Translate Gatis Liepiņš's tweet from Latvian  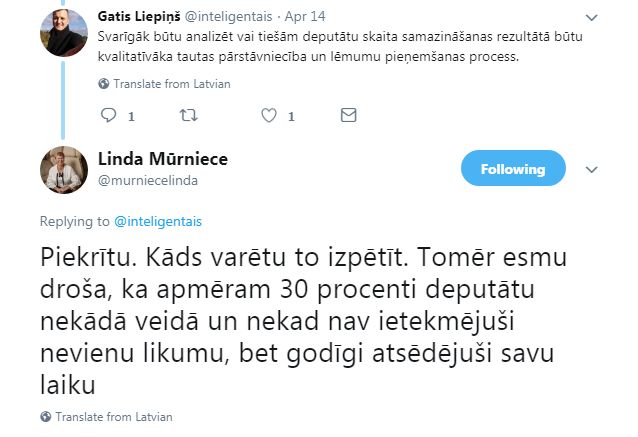click(171, 84)
